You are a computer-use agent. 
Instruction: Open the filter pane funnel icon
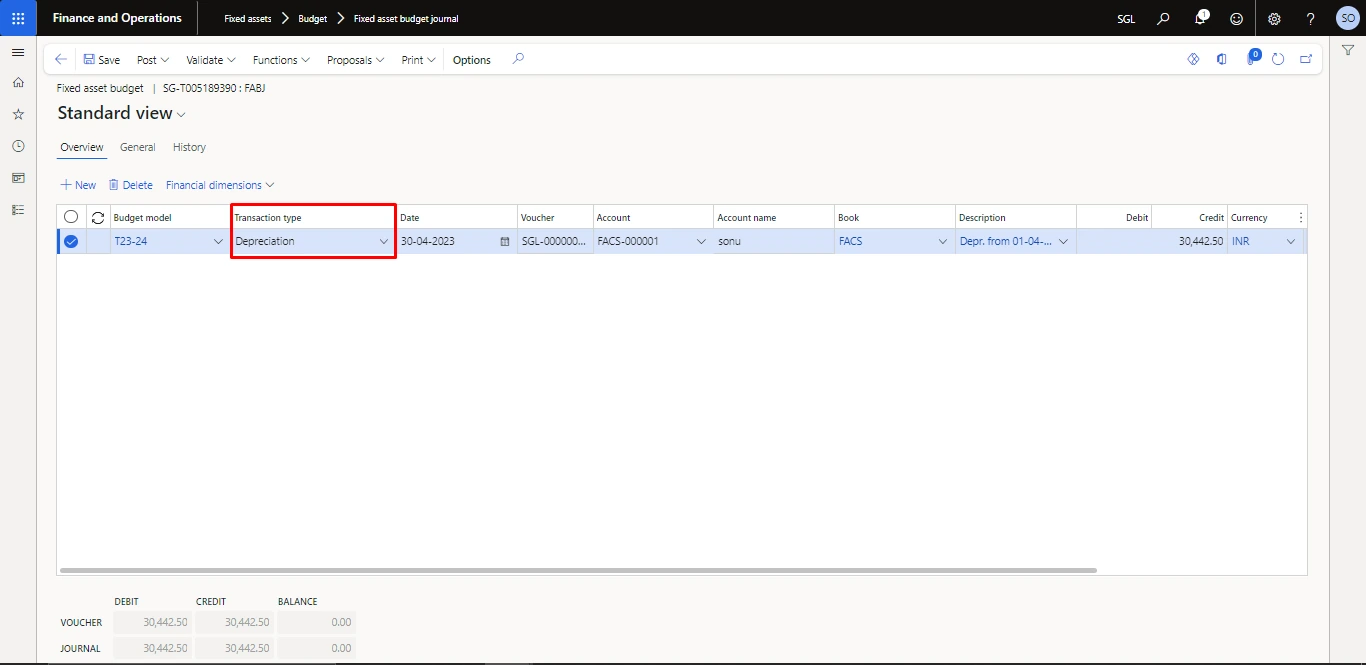point(1348,51)
